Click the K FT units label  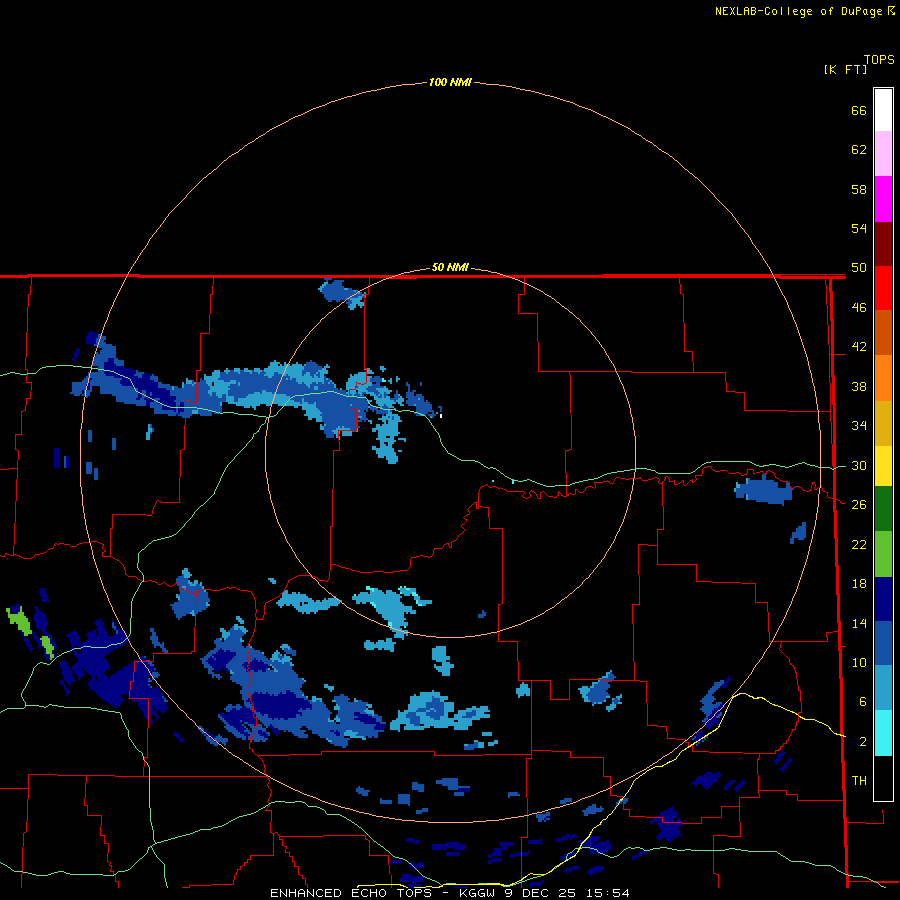click(845, 70)
